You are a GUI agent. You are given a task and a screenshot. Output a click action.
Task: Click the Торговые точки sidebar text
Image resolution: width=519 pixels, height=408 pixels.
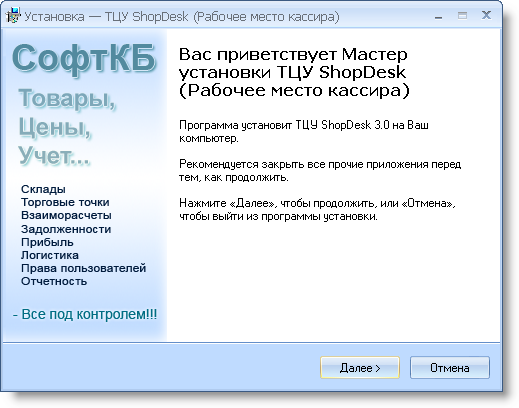tap(65, 202)
